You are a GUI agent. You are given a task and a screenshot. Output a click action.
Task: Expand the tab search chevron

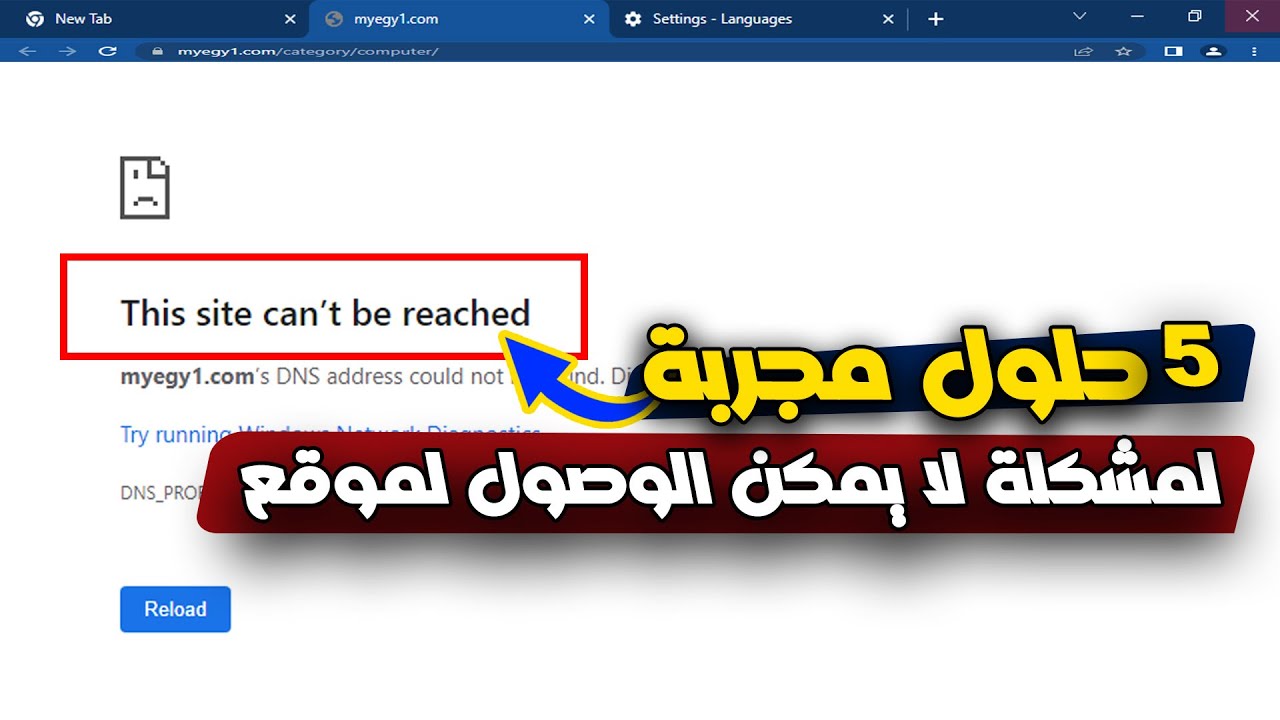1079,16
